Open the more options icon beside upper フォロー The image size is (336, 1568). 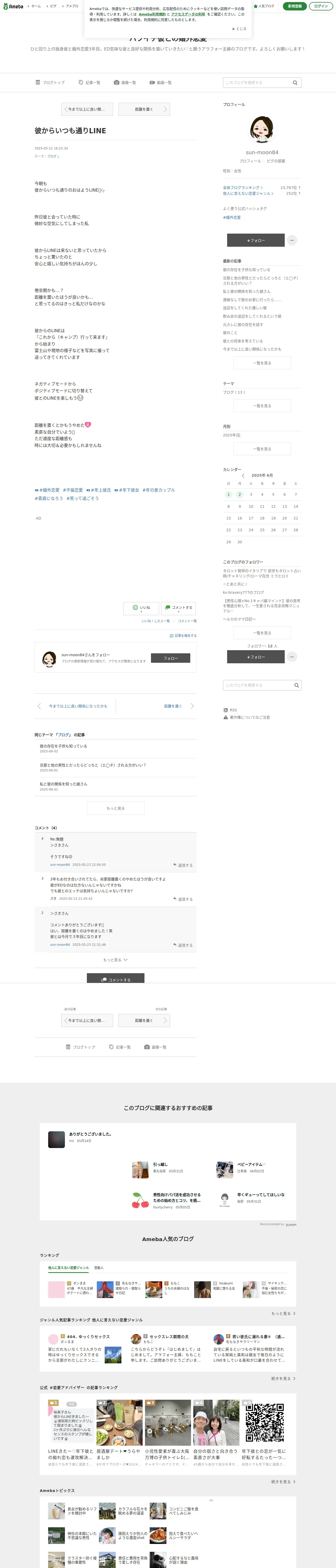pos(292,240)
